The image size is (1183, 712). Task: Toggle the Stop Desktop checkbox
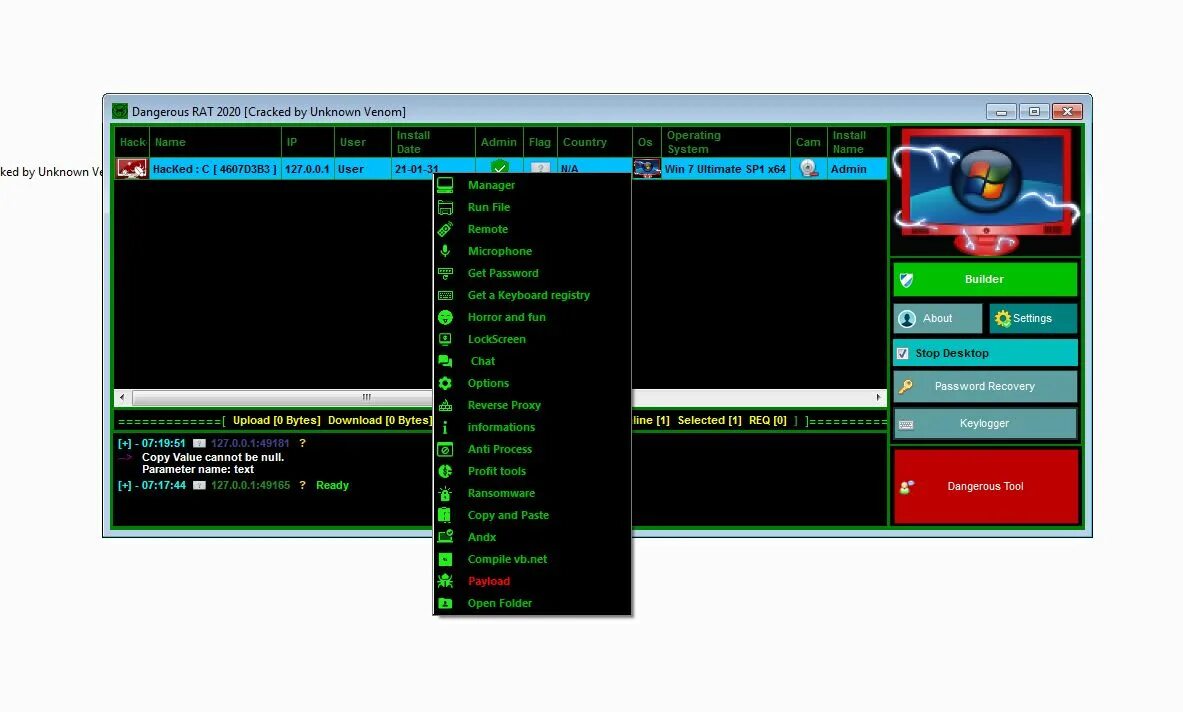tap(902, 353)
